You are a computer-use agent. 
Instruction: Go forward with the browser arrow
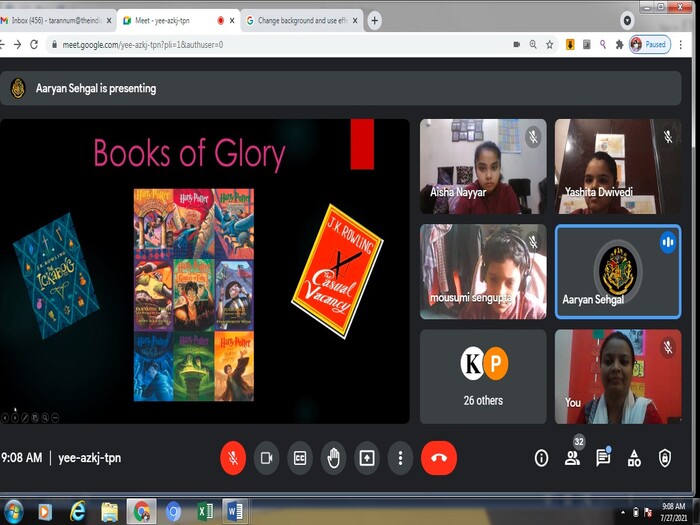click(x=17, y=44)
